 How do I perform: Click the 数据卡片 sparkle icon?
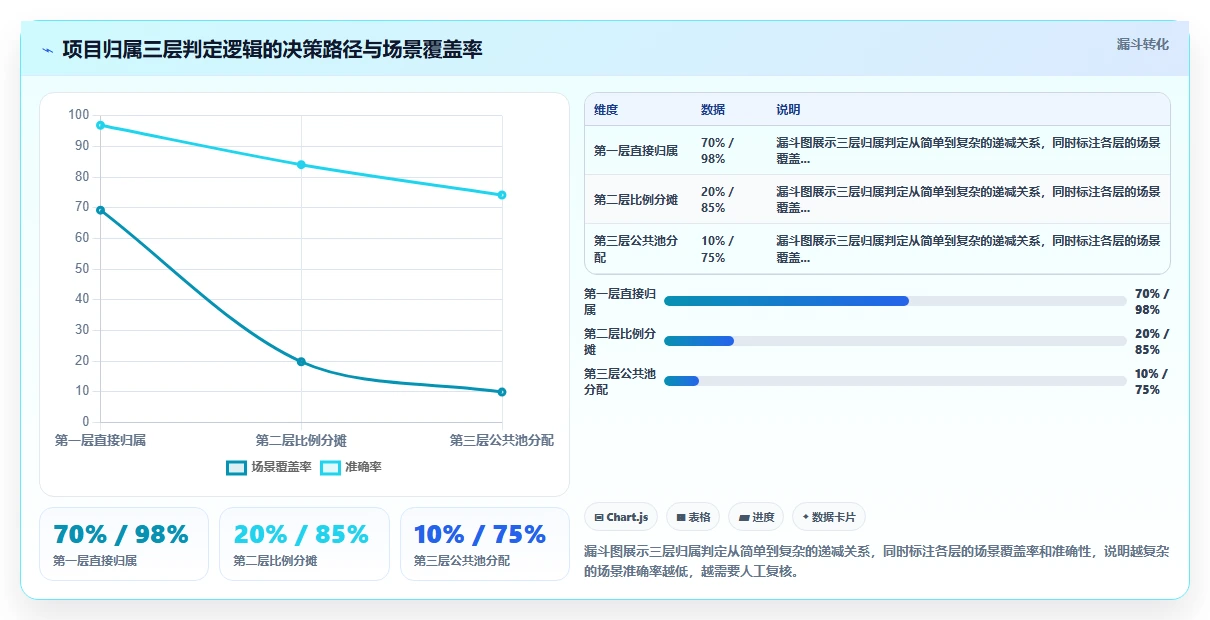click(x=806, y=517)
